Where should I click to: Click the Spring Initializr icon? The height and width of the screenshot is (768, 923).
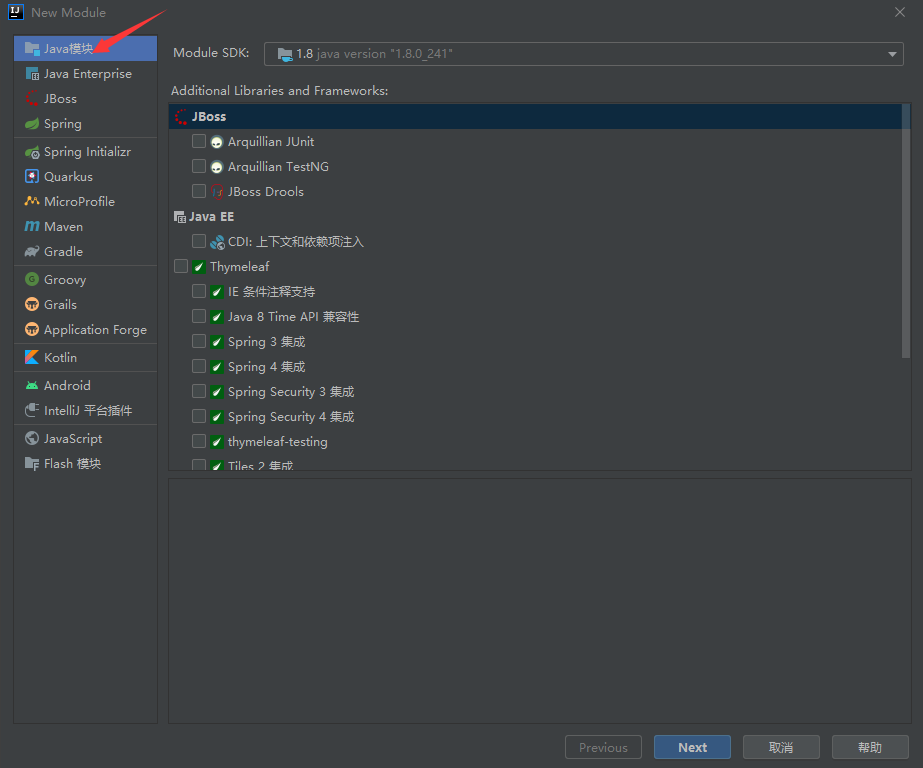[x=32, y=152]
